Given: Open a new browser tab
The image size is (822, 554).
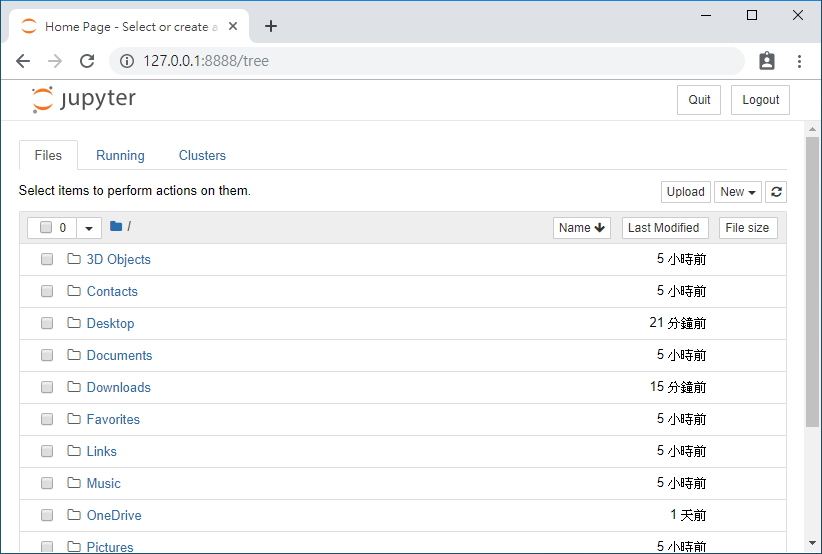Looking at the screenshot, I should pyautogui.click(x=271, y=26).
